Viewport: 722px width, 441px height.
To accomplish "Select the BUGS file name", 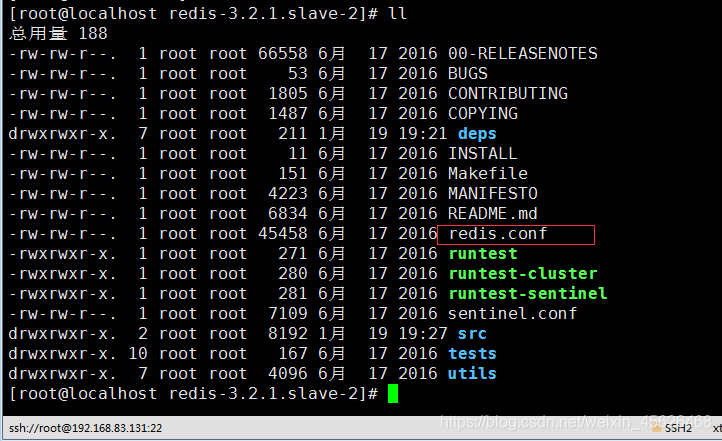I will tap(468, 74).
